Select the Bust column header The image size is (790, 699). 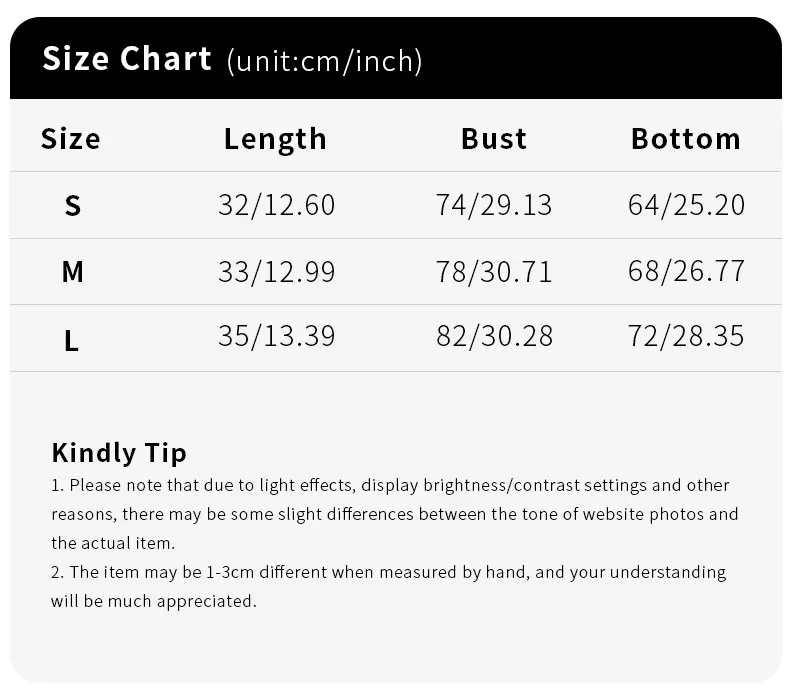click(x=494, y=139)
